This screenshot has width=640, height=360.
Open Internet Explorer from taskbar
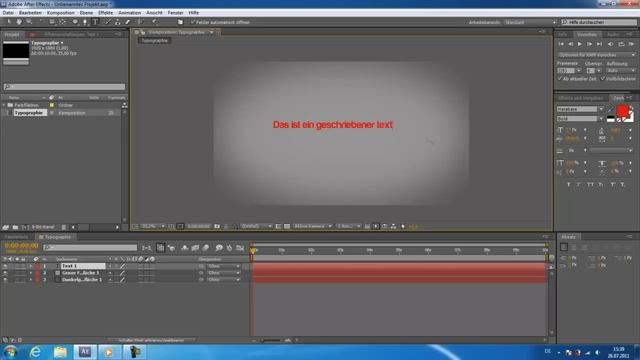pos(36,352)
